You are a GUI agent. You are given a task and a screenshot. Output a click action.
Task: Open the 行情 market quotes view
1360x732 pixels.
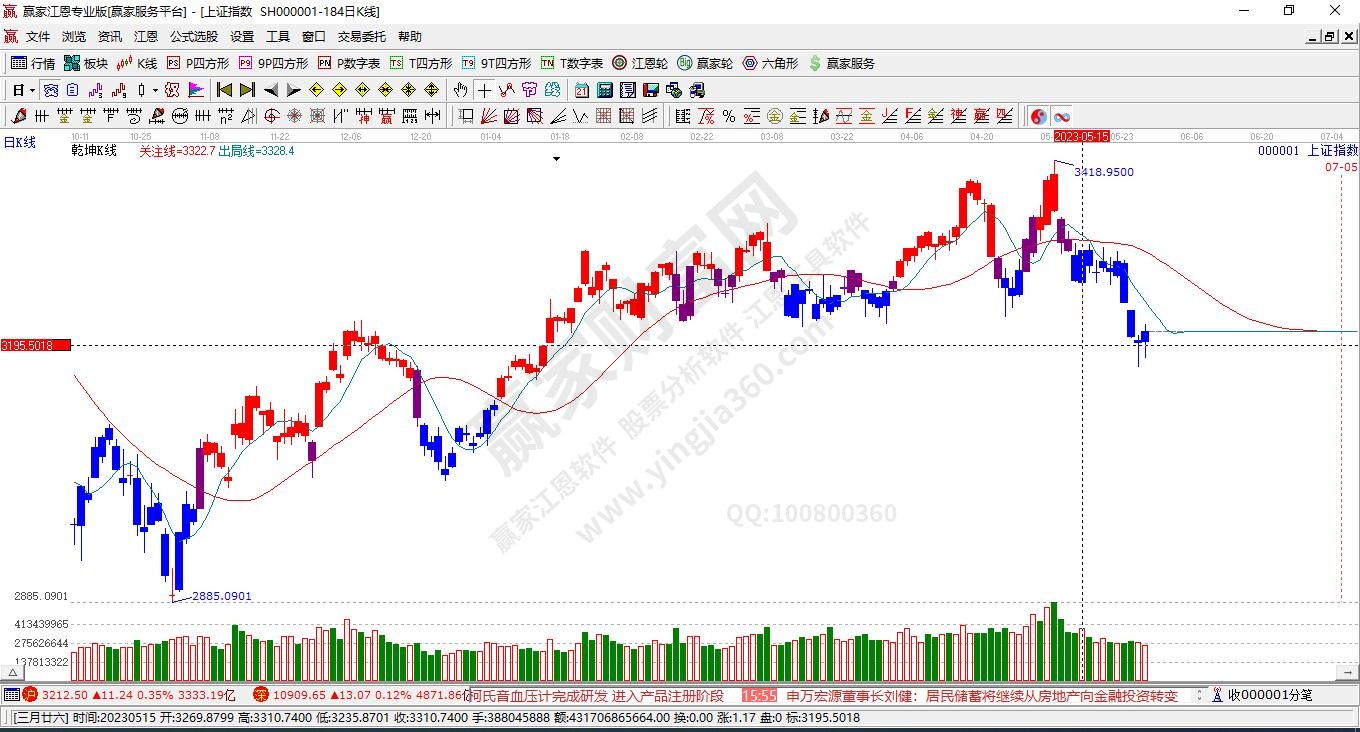point(32,63)
